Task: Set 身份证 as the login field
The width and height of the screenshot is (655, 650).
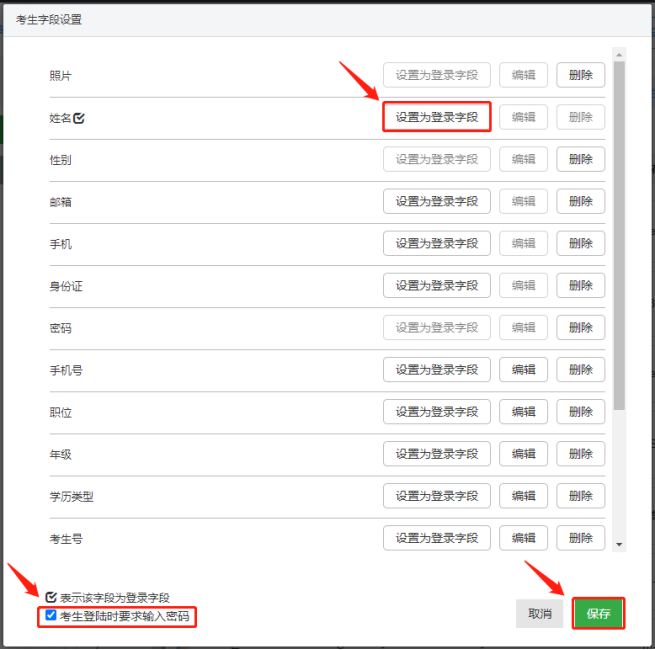Action: tap(437, 286)
